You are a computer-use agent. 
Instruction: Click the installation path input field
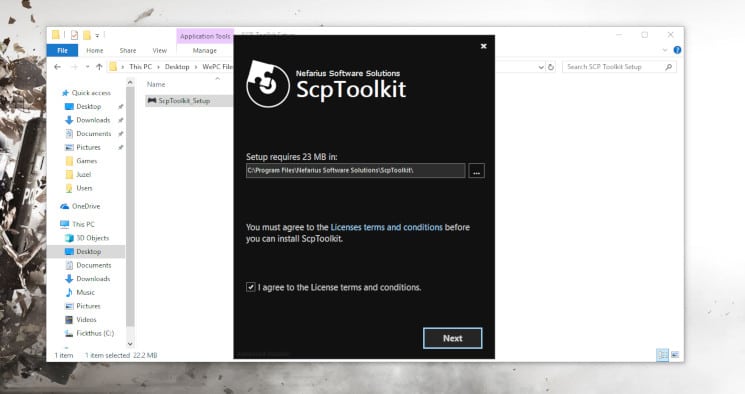[x=355, y=171]
